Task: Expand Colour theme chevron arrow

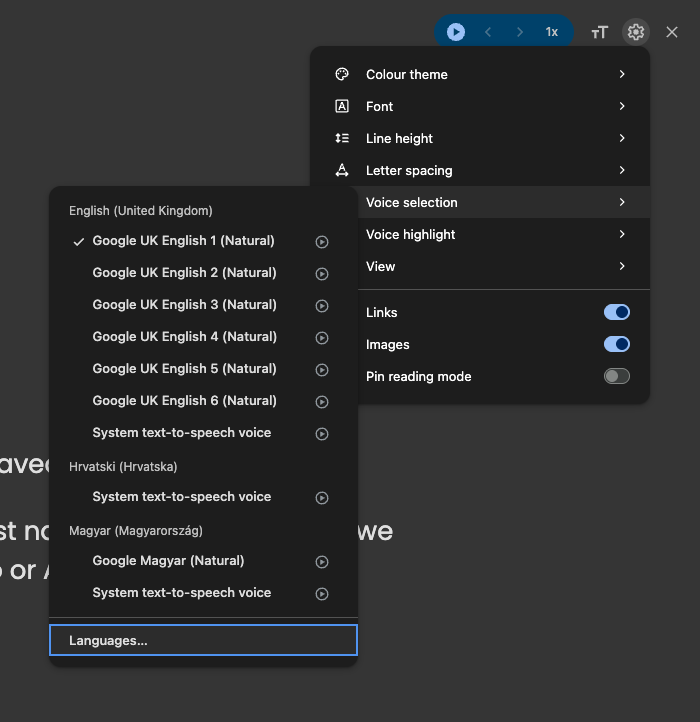Action: click(622, 74)
